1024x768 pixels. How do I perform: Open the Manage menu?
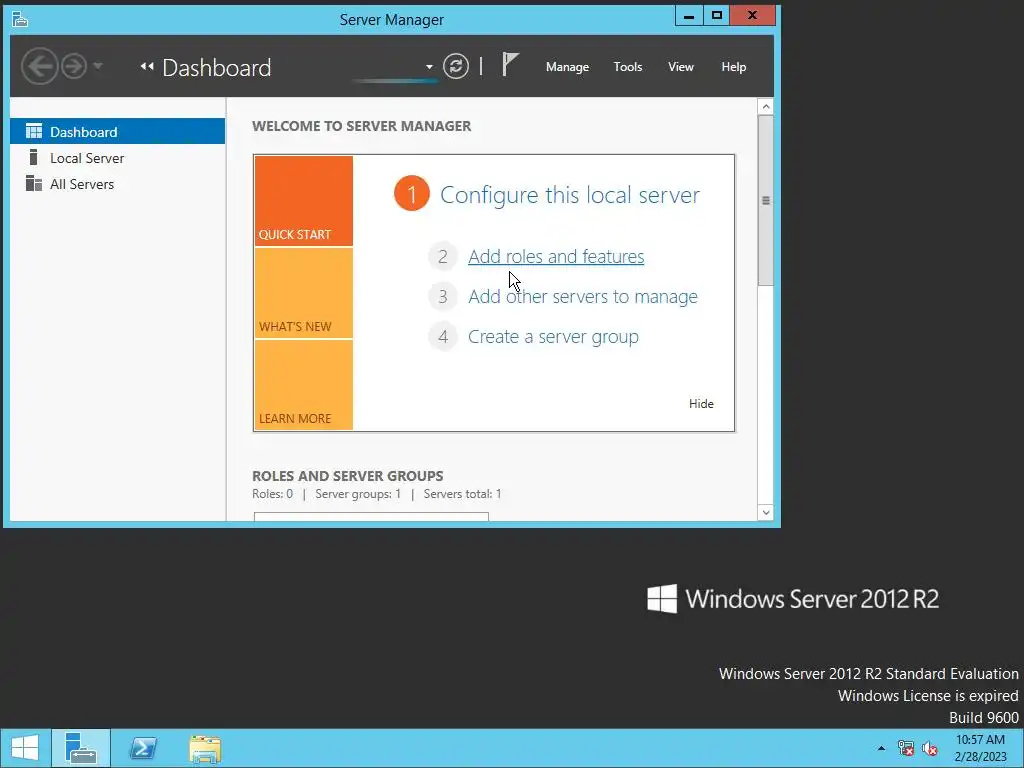click(567, 67)
